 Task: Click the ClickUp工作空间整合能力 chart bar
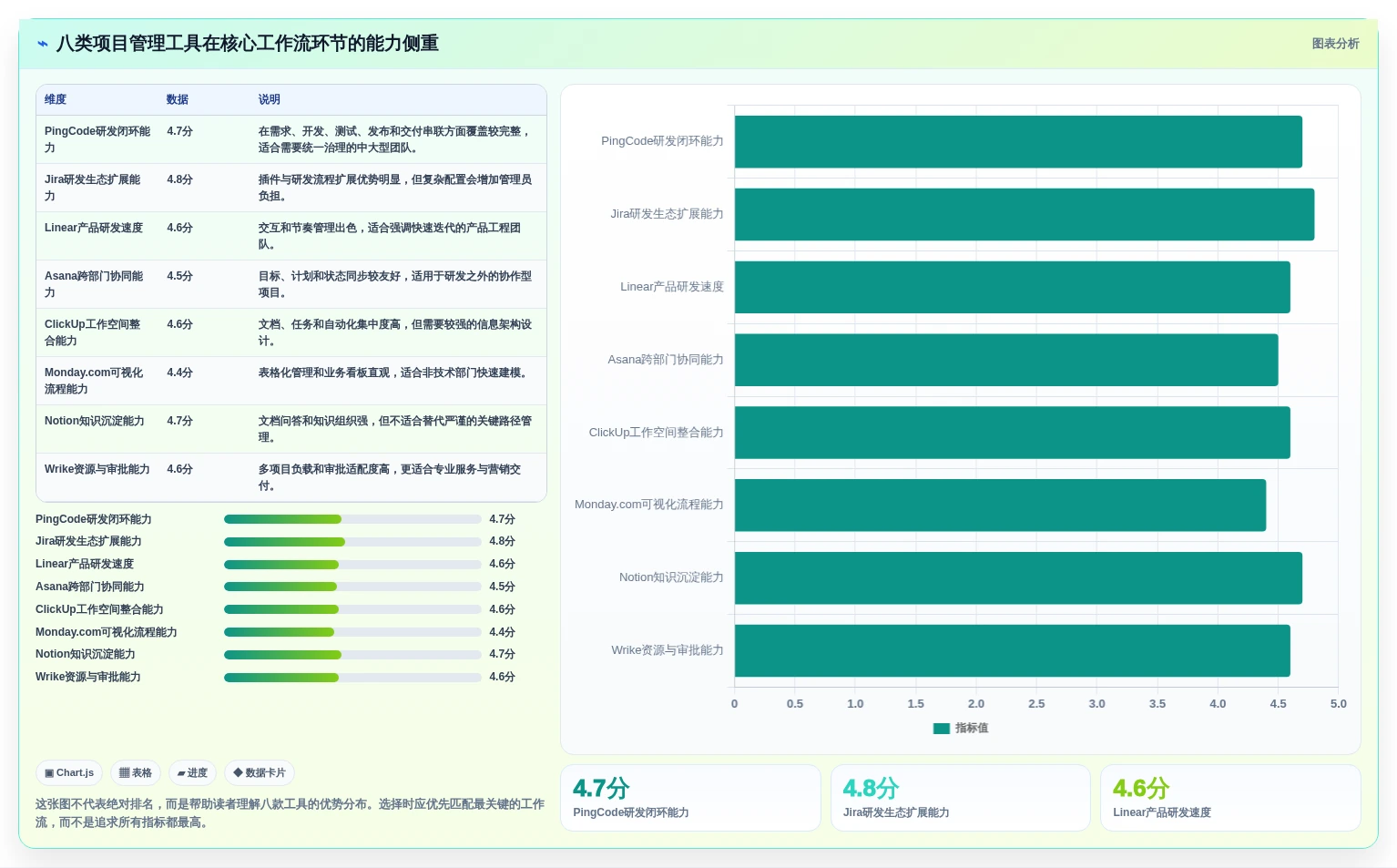tap(1013, 433)
